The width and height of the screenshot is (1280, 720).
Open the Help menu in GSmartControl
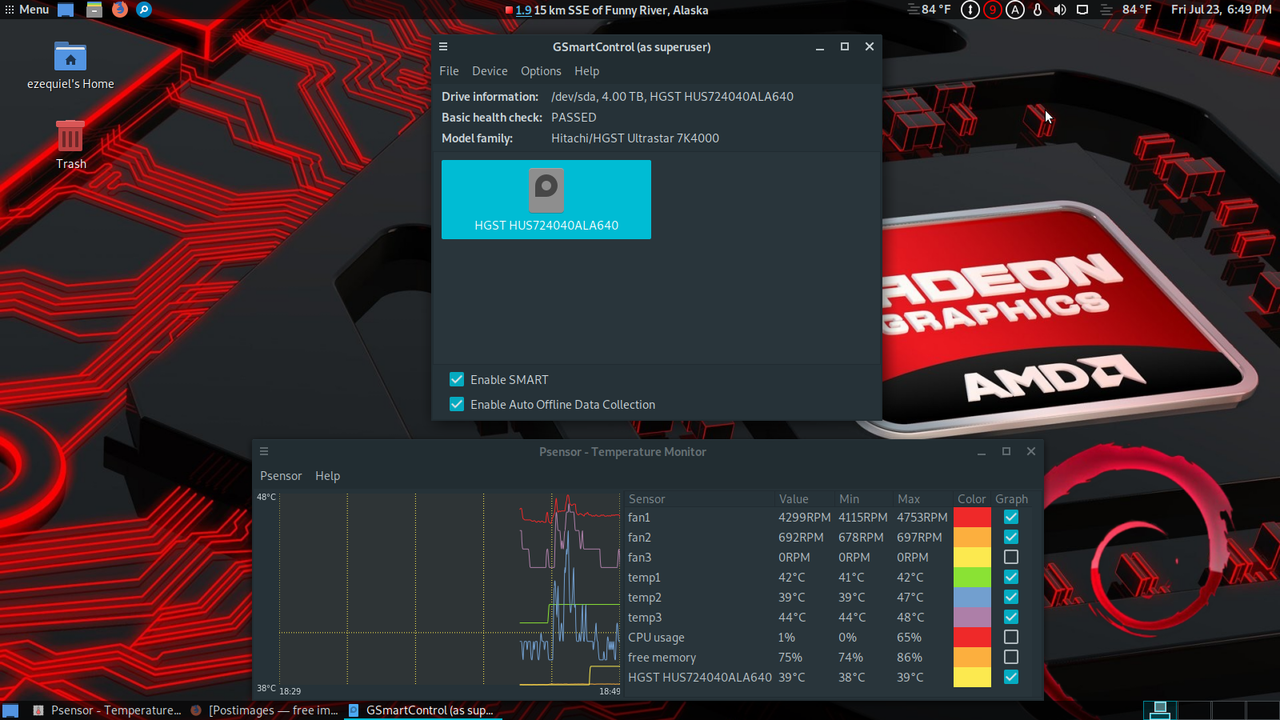click(587, 71)
